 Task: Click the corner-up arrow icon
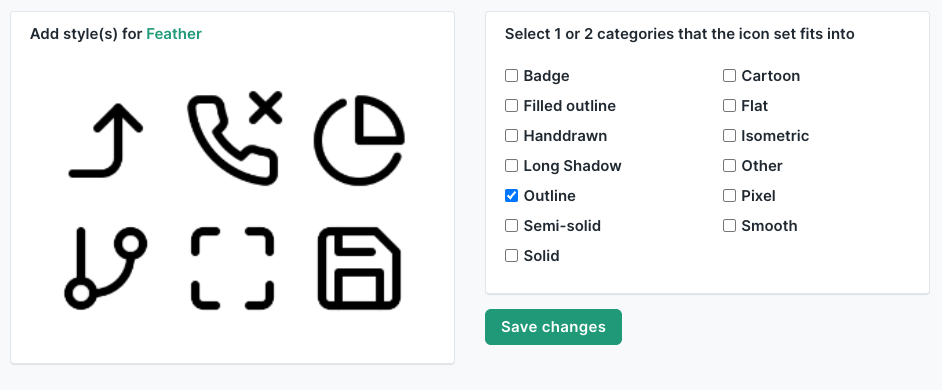coord(106,141)
